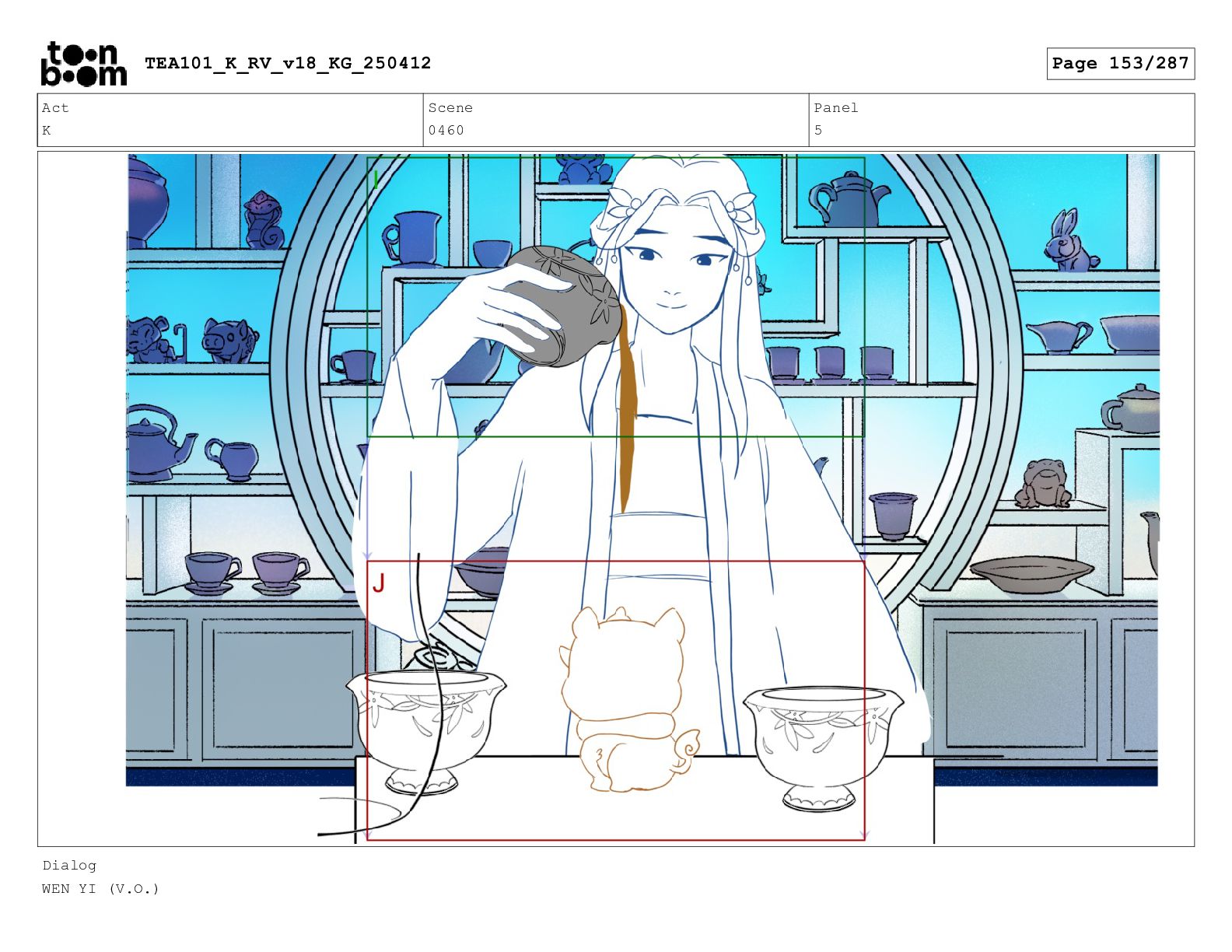Select the Act value K
This screenshot has height=952, width=1232.
tap(47, 131)
